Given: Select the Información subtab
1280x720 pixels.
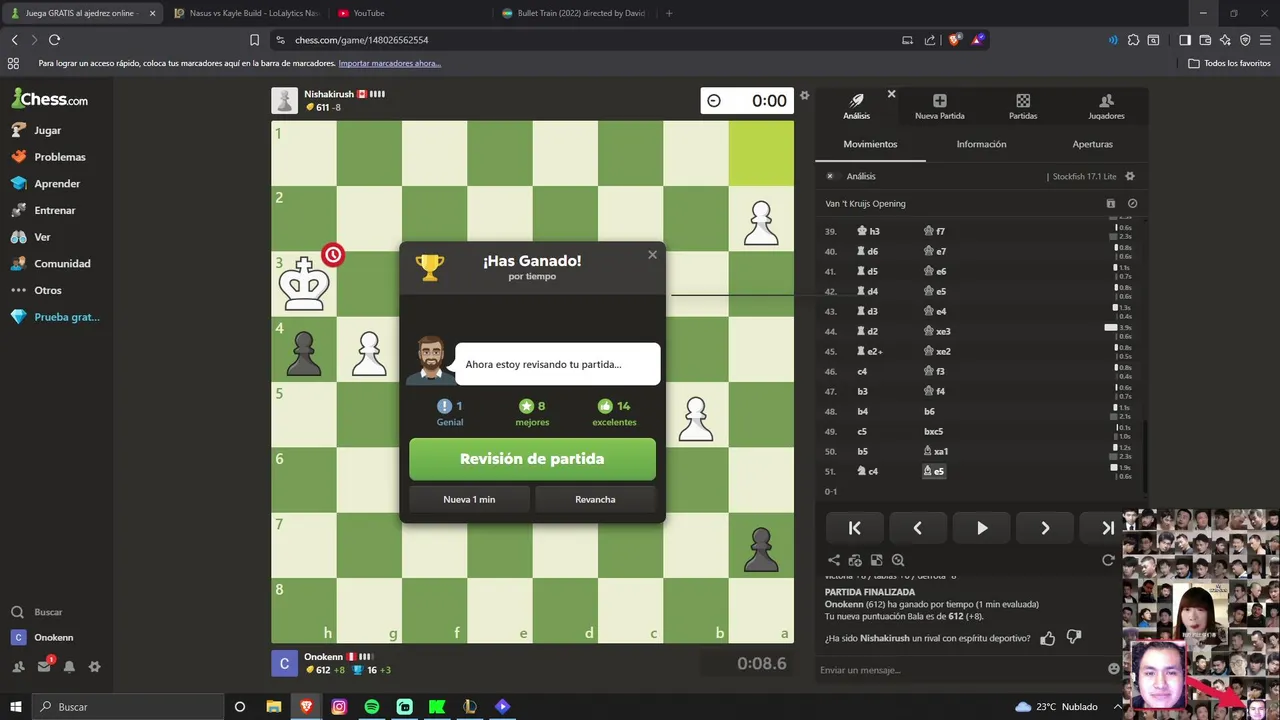Looking at the screenshot, I should (981, 144).
